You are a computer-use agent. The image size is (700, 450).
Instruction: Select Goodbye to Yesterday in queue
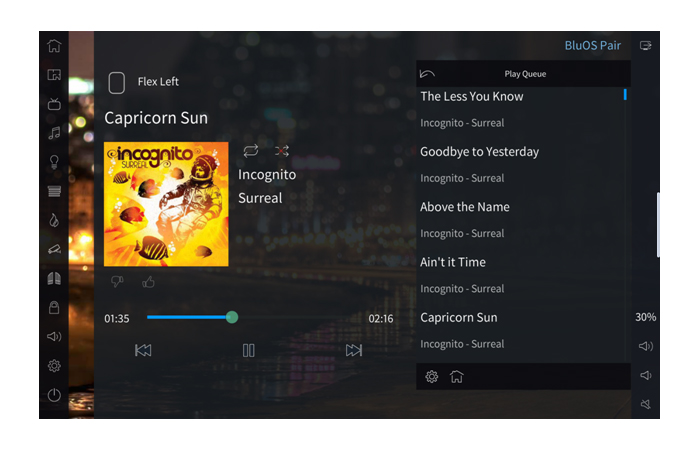pyautogui.click(x=521, y=164)
